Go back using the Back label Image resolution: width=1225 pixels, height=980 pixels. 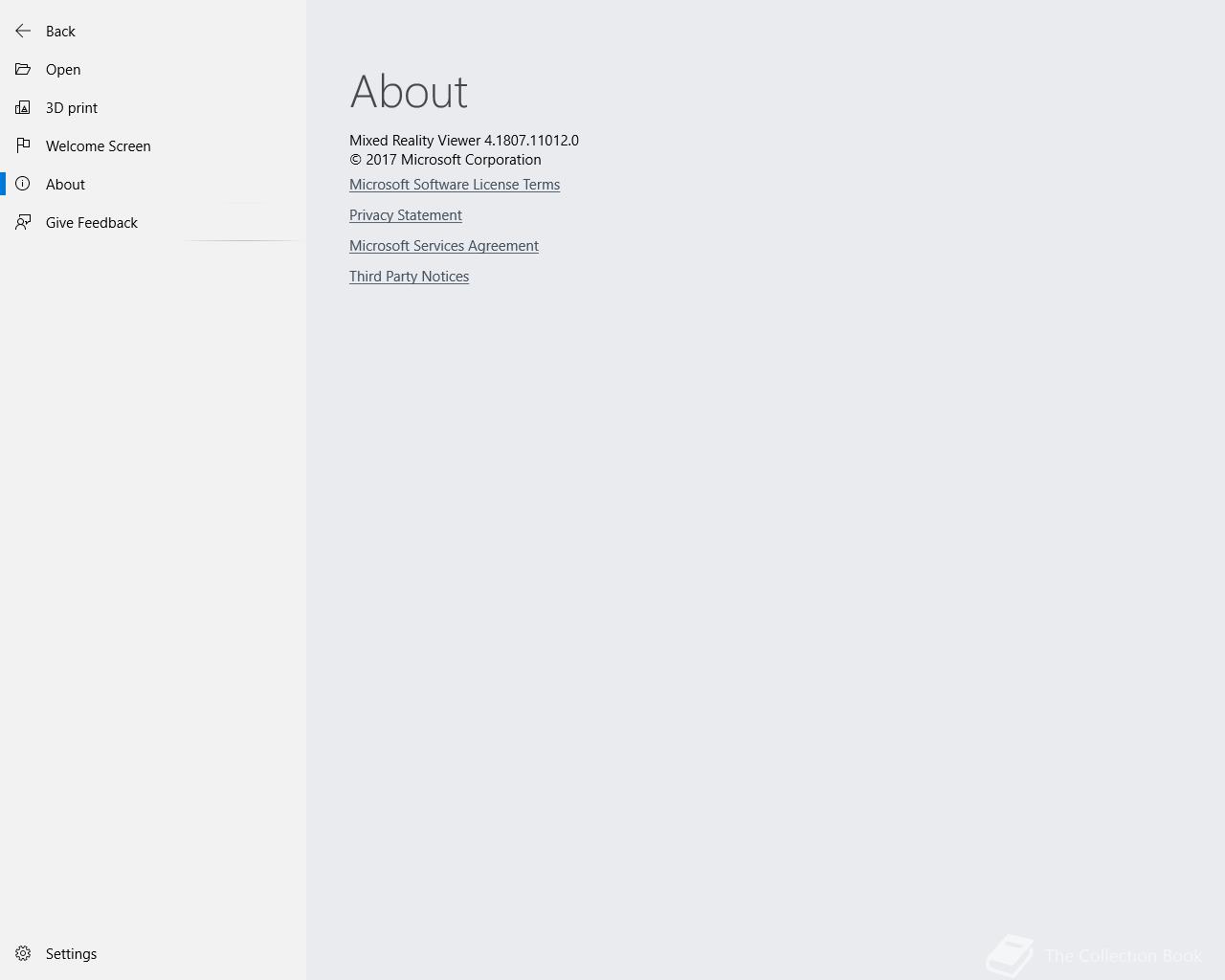tap(60, 31)
